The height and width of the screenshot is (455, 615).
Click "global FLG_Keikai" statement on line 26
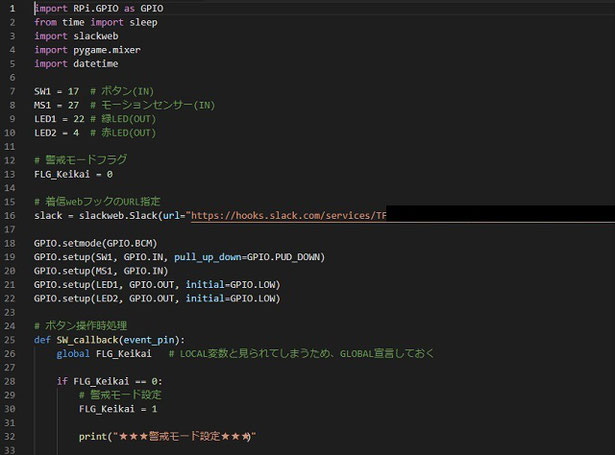point(104,353)
